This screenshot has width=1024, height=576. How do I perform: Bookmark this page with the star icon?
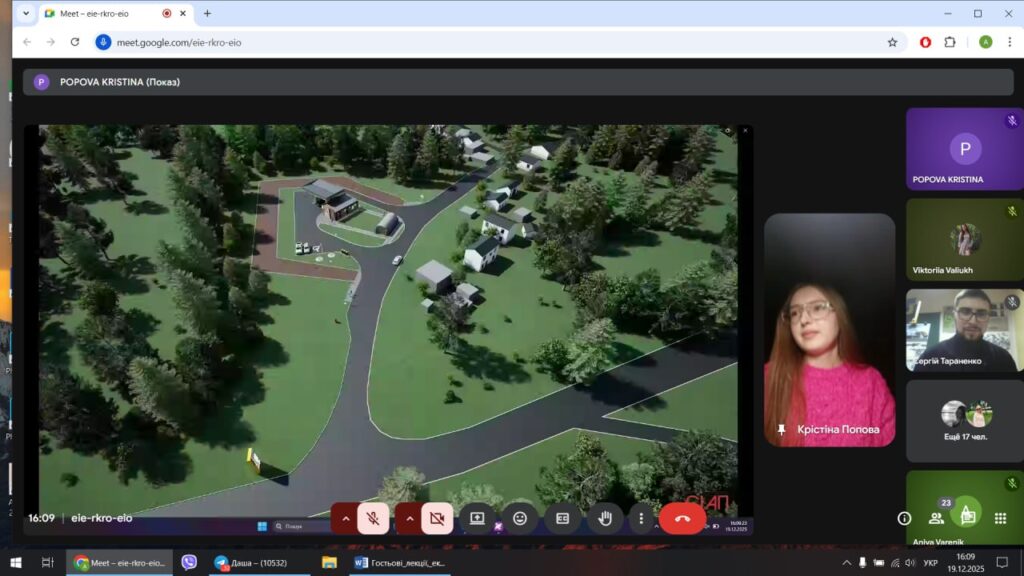(x=892, y=42)
